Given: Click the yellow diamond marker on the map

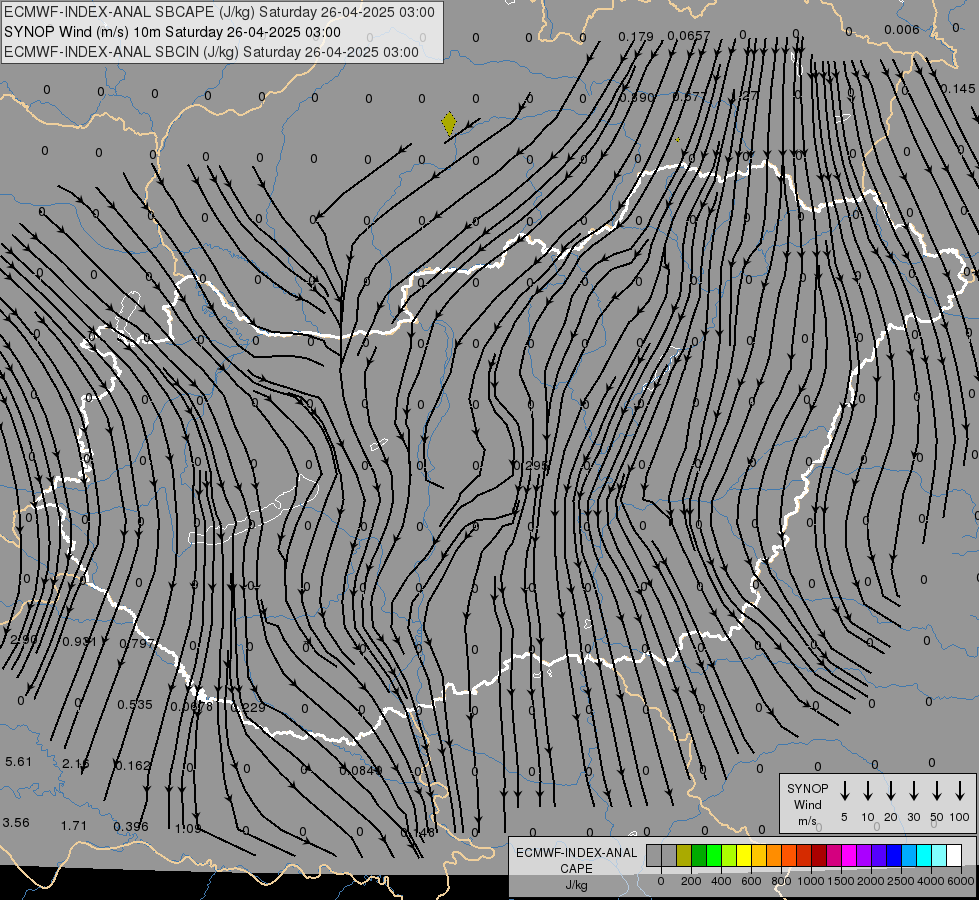Looking at the screenshot, I should point(449,123).
